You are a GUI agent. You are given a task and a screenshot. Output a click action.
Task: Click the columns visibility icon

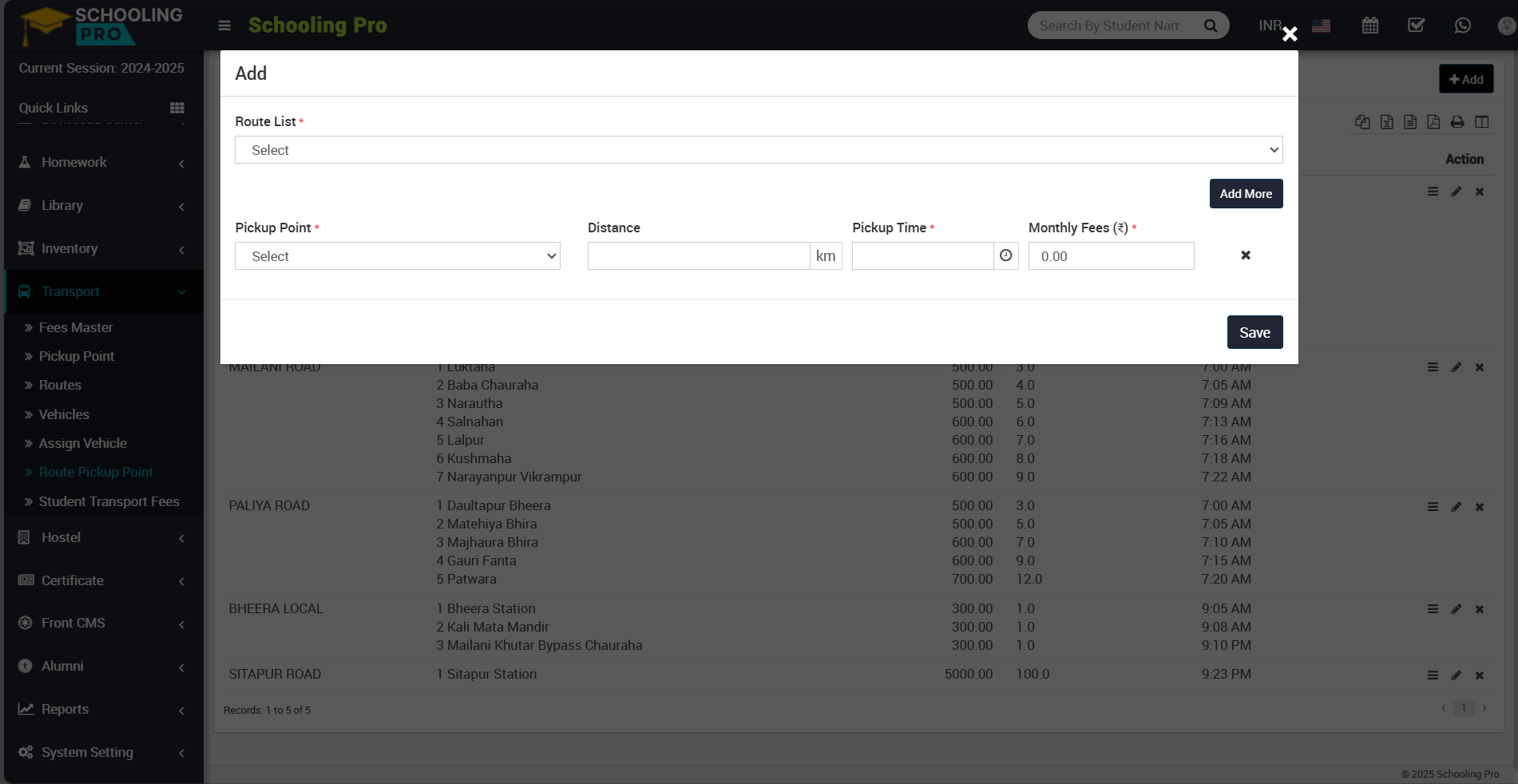(1482, 122)
